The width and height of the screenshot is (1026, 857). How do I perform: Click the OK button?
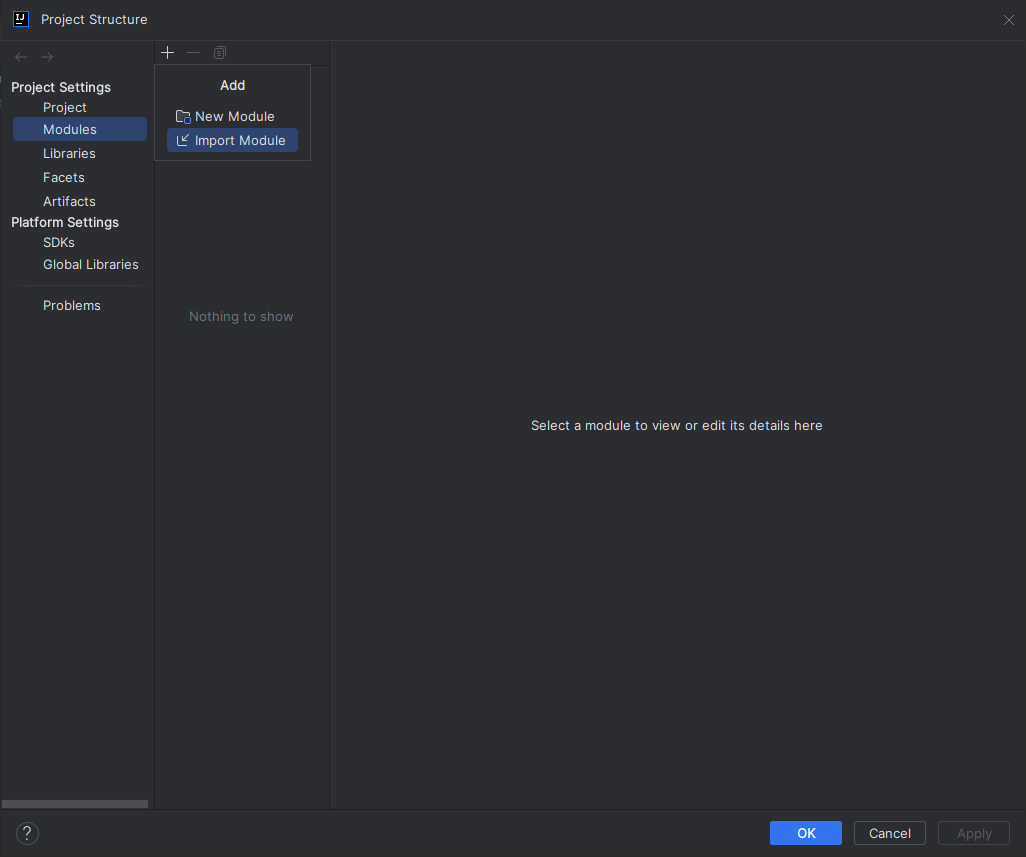pos(805,833)
